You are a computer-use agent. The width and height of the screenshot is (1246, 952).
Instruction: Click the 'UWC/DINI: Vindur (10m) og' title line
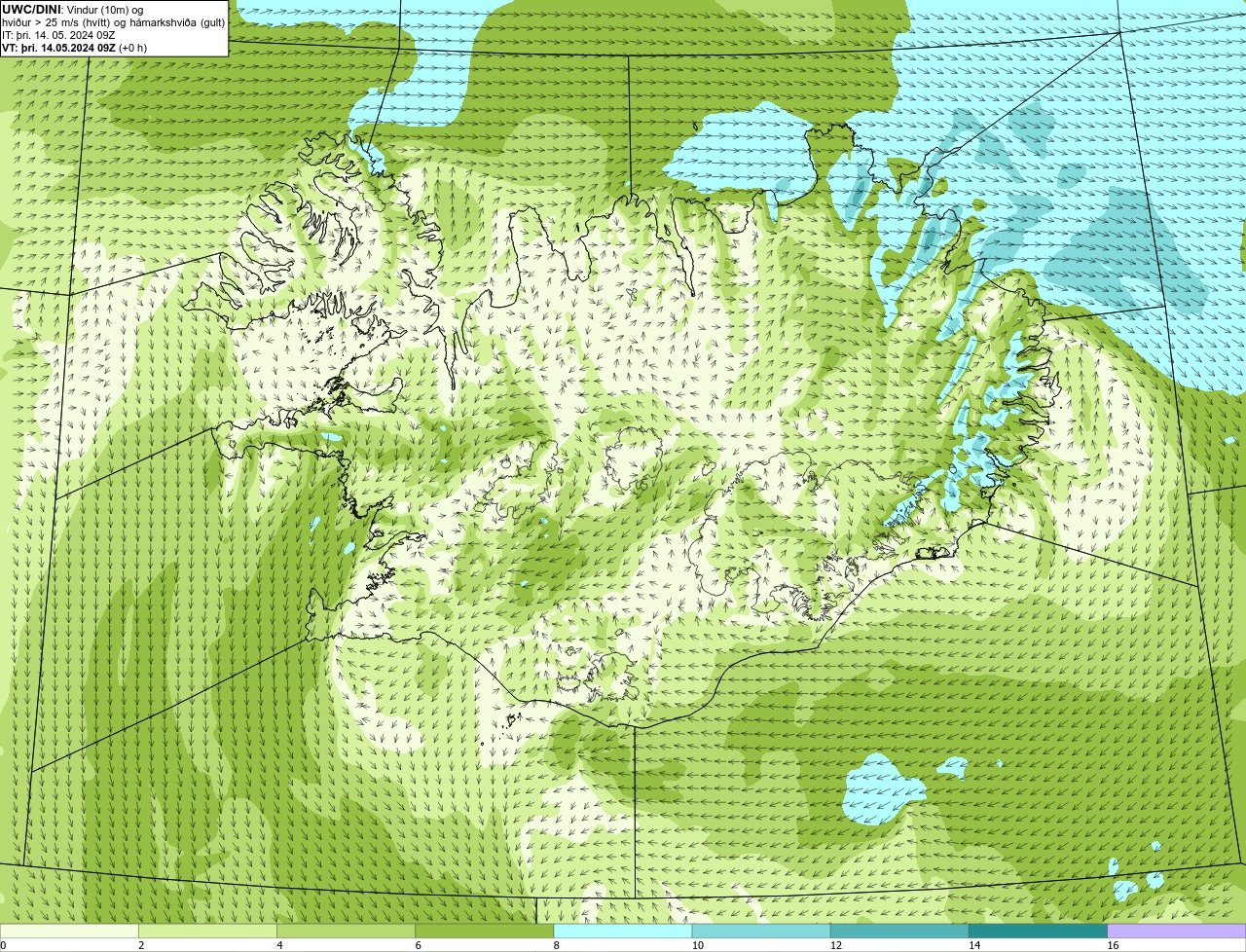click(72, 10)
